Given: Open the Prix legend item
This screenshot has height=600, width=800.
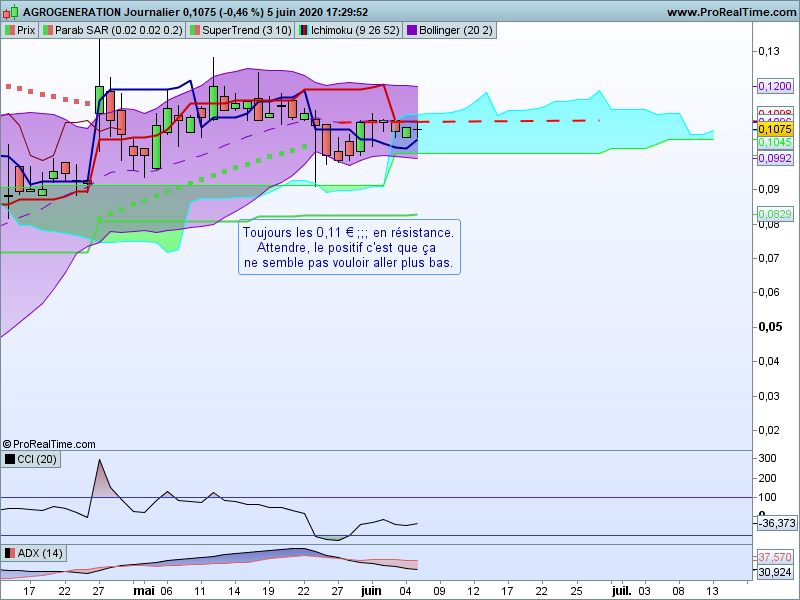Looking at the screenshot, I should (20, 30).
